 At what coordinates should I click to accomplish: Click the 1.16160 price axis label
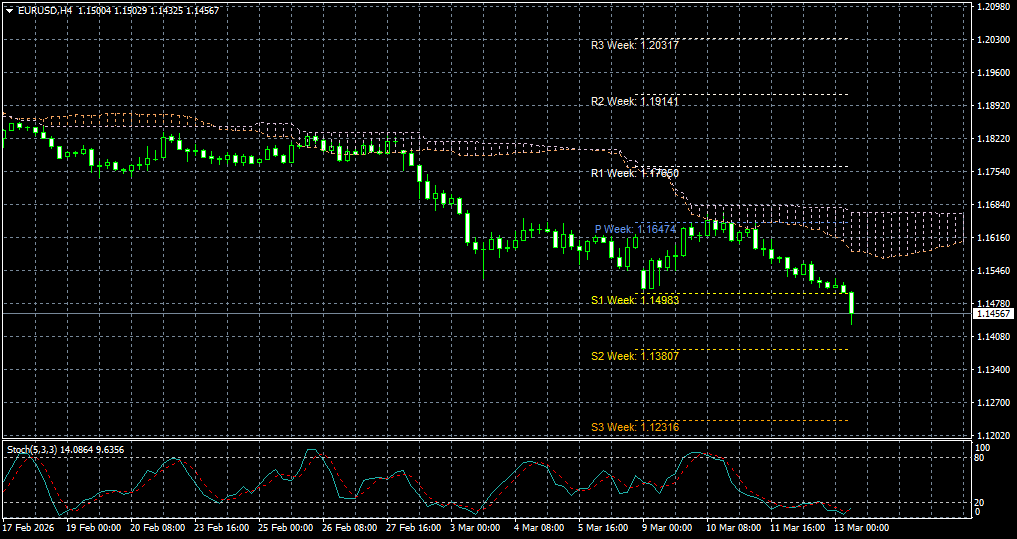click(x=992, y=238)
